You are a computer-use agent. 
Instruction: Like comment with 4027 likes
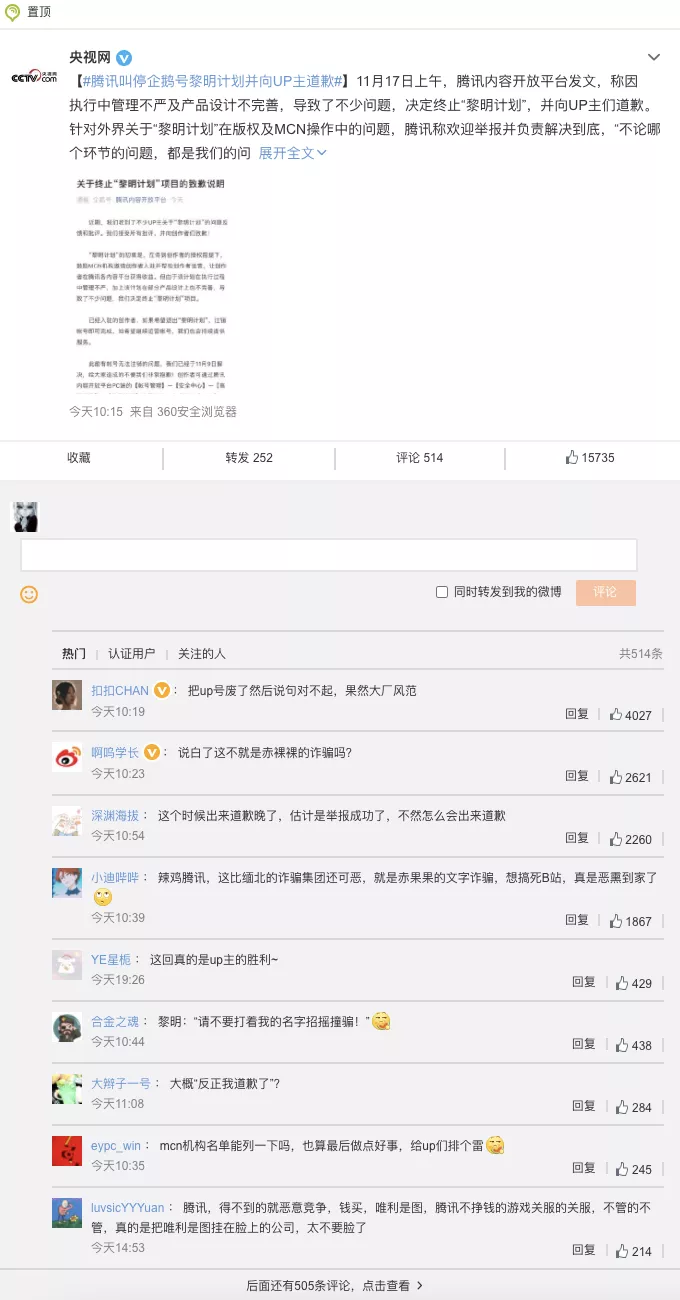coord(631,715)
